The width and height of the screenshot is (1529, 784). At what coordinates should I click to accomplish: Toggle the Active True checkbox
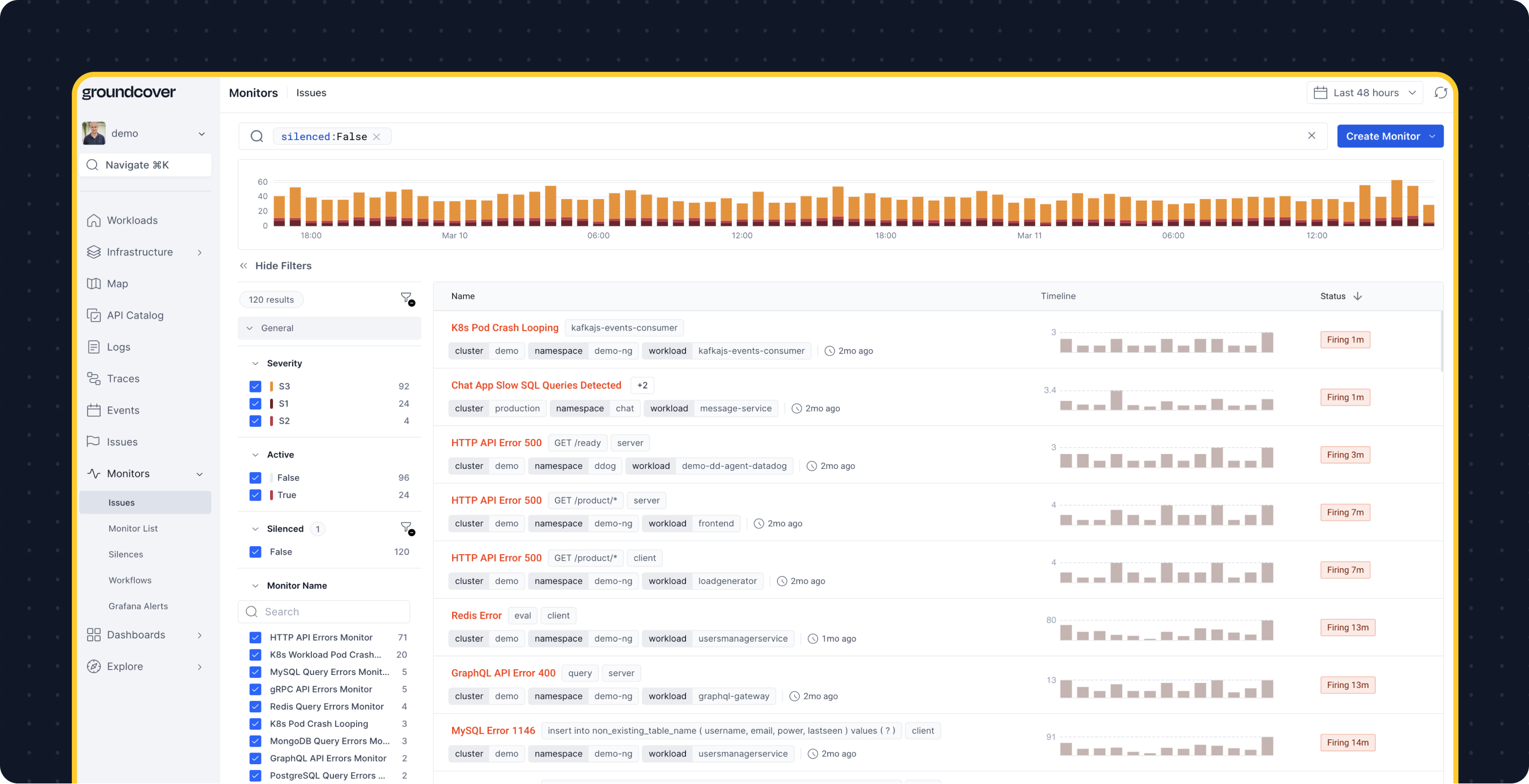click(255, 495)
